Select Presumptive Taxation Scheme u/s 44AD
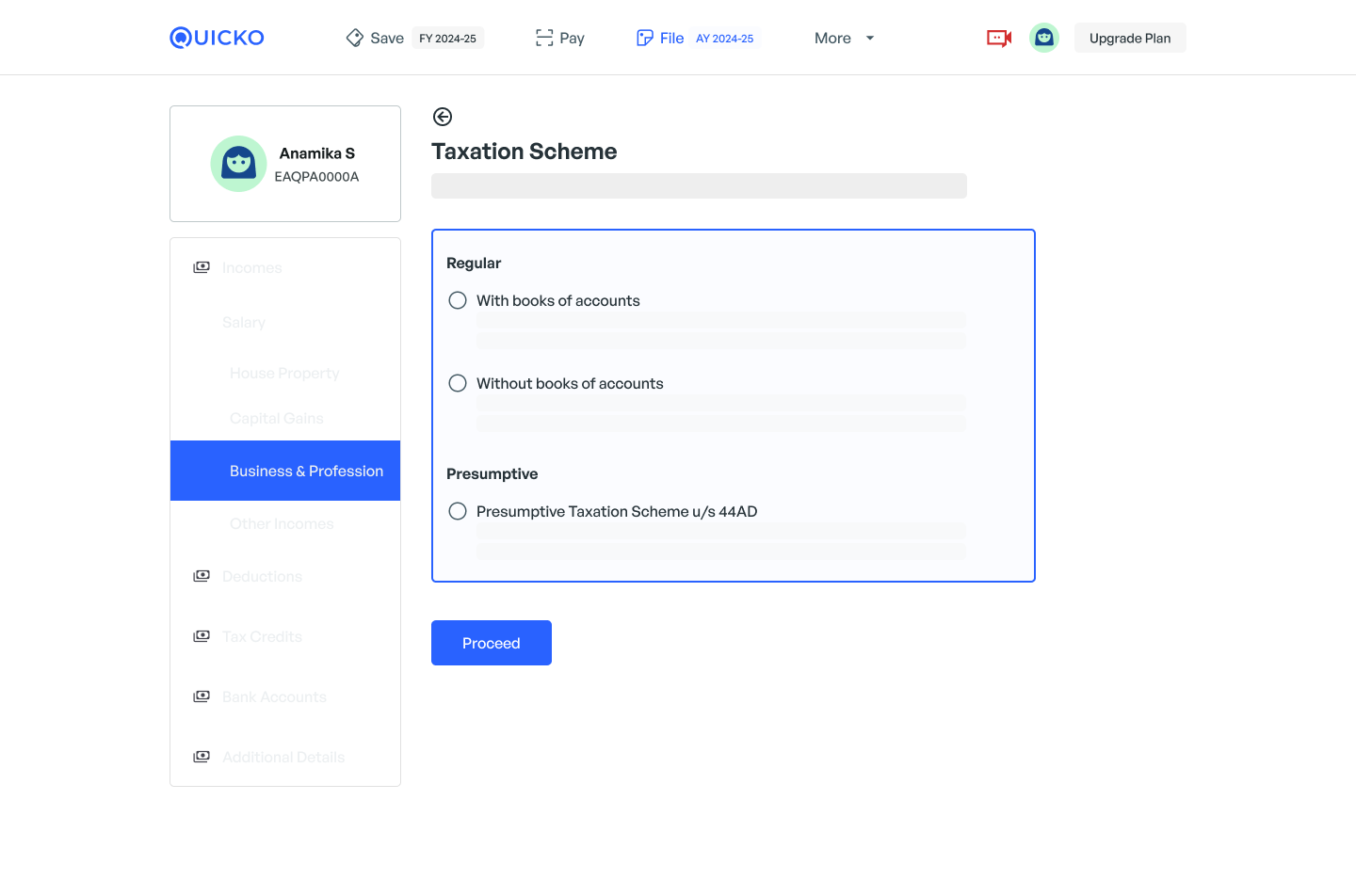 [x=458, y=511]
